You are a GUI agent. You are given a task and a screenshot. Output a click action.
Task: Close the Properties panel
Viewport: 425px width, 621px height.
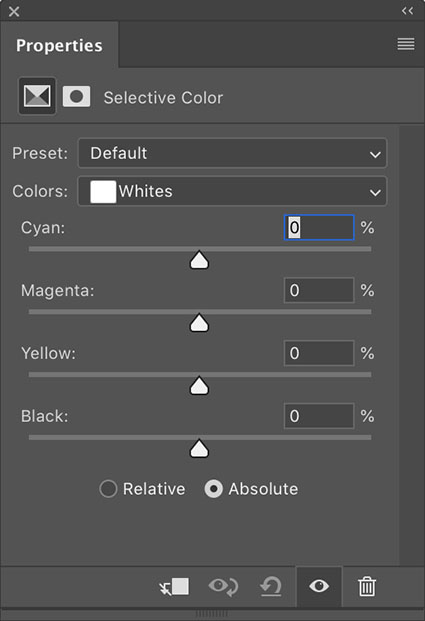click(x=14, y=11)
